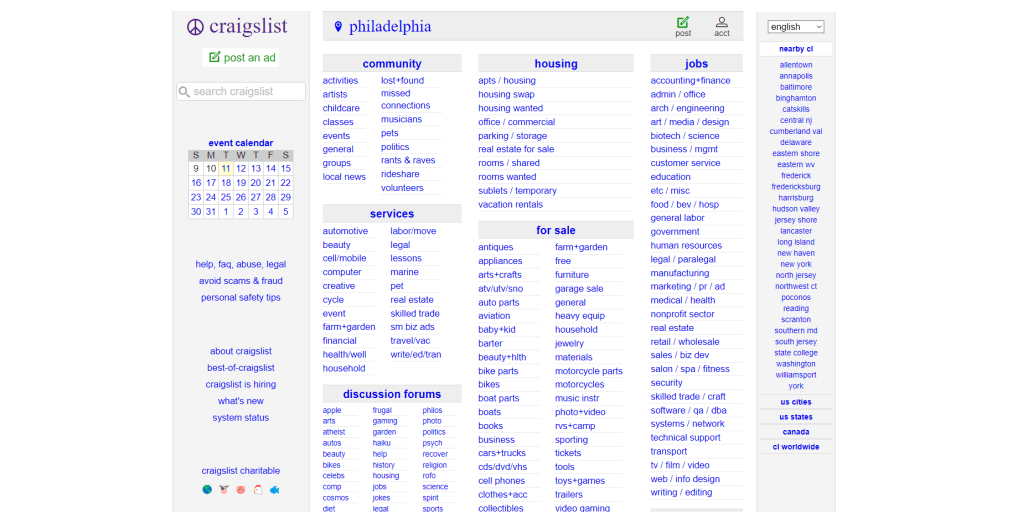Expand the us cities section

[x=796, y=402]
